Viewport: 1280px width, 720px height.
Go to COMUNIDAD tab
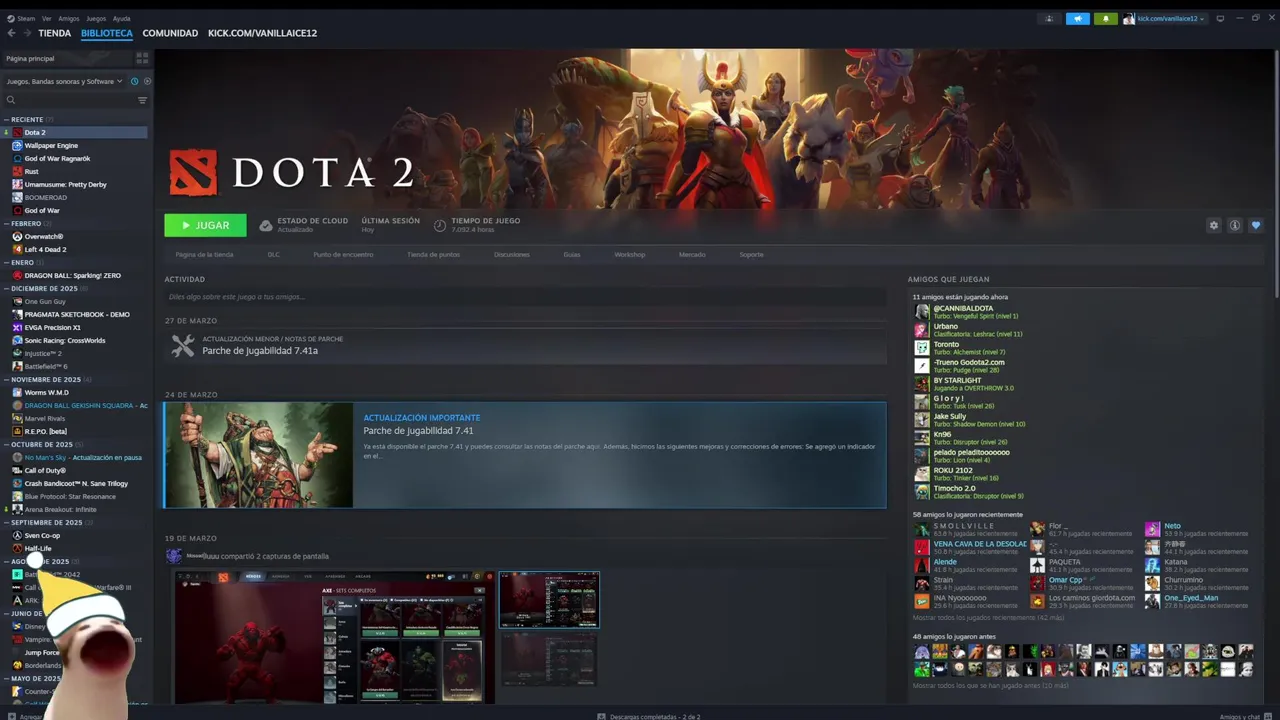170,33
